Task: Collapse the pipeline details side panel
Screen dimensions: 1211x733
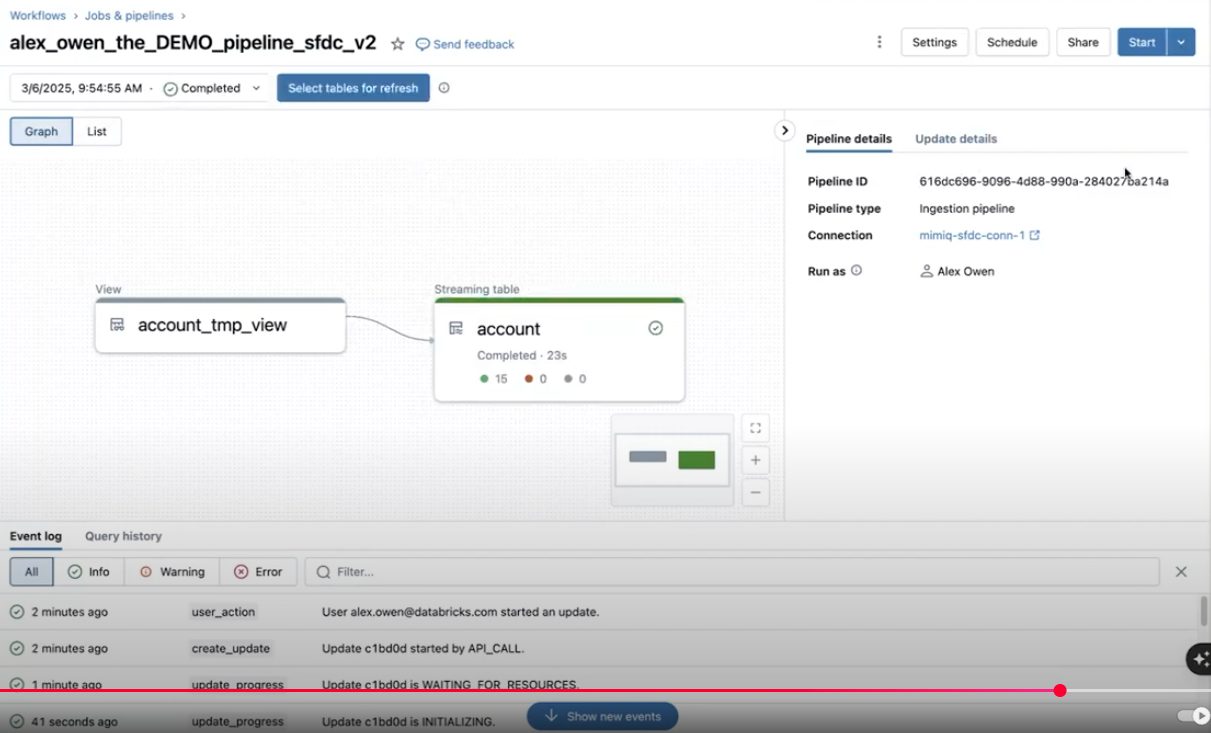Action: [x=785, y=131]
